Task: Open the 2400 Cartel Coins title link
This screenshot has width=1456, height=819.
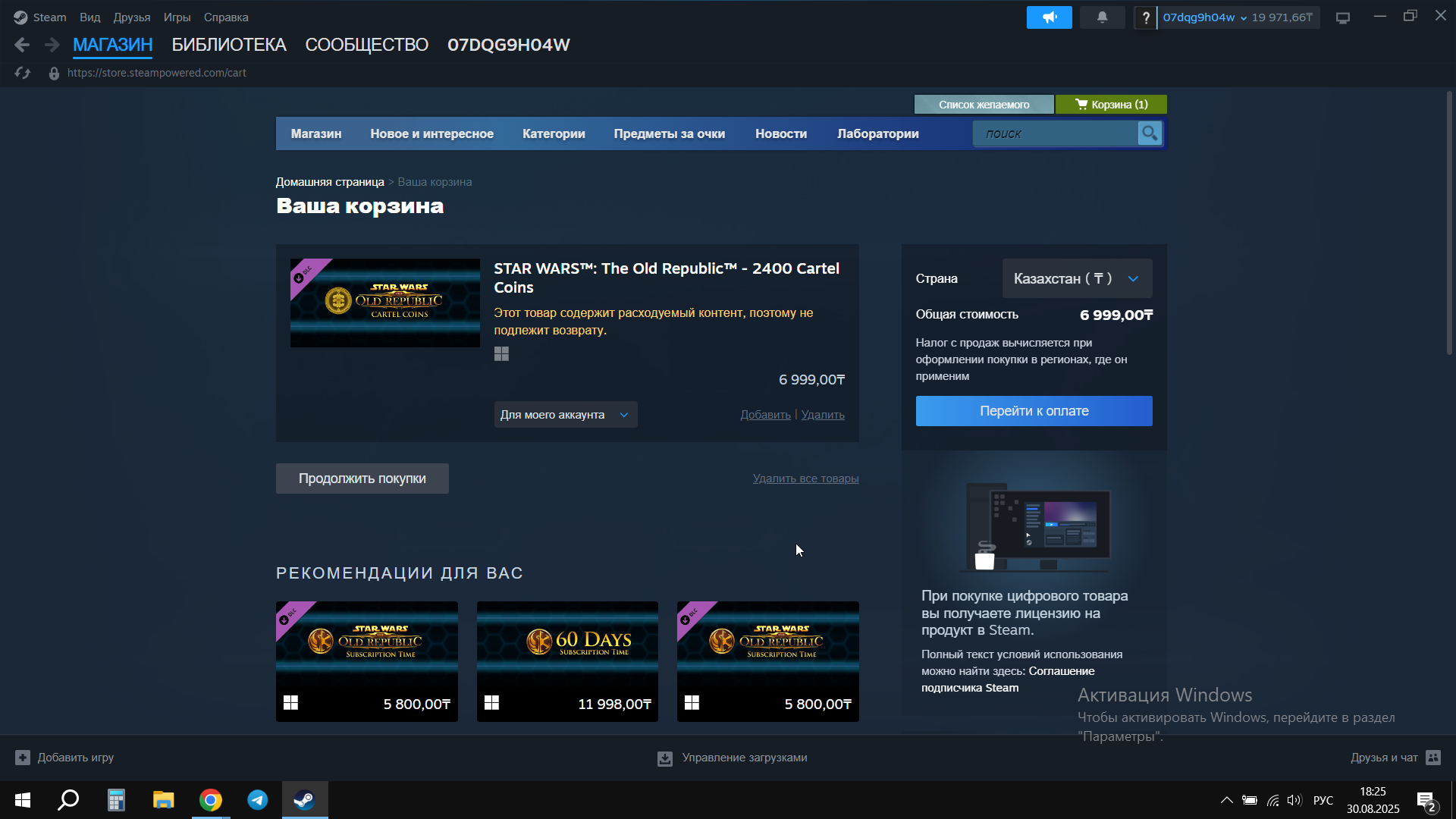Action: point(666,278)
